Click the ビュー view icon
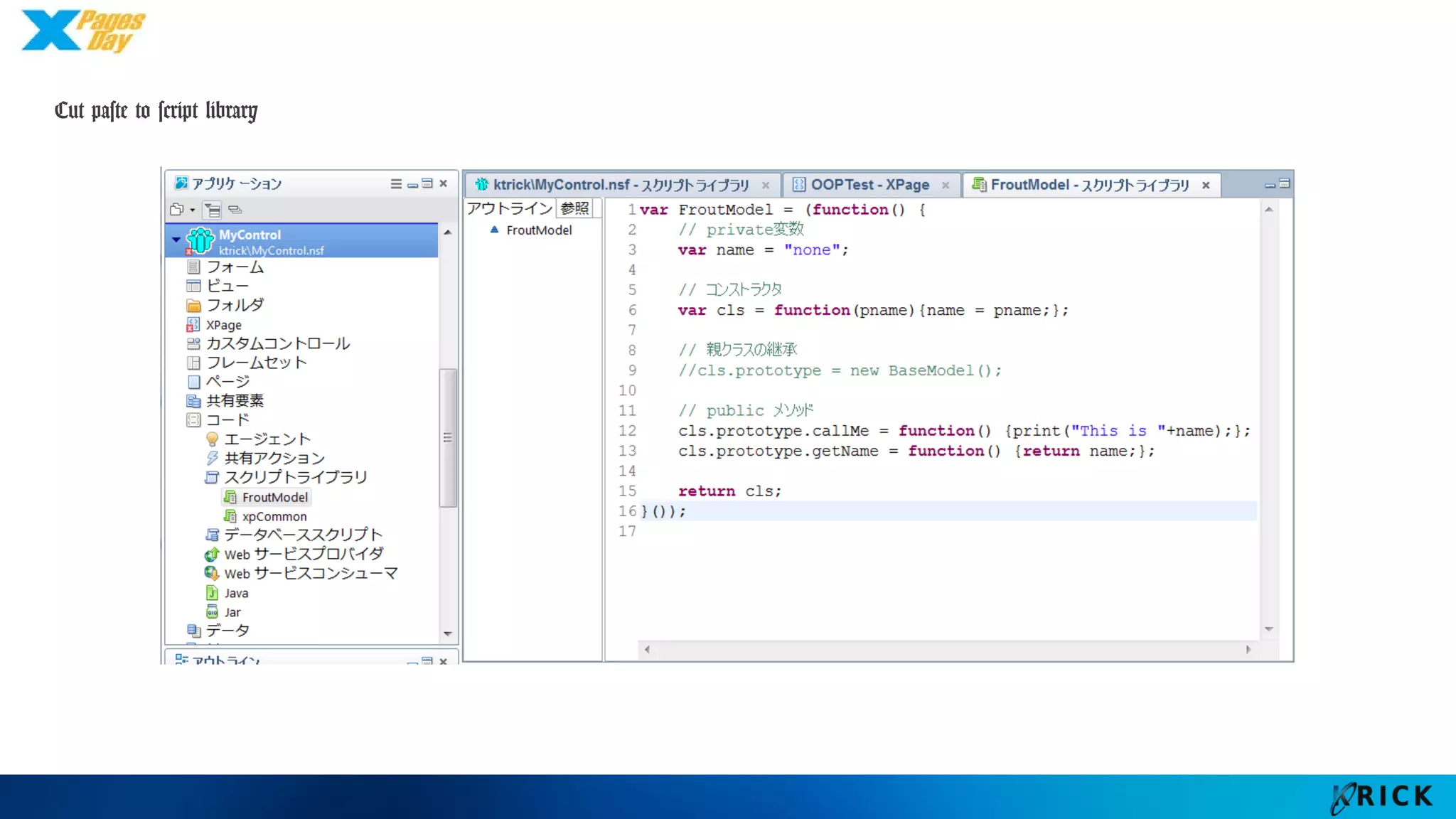 coord(193,286)
